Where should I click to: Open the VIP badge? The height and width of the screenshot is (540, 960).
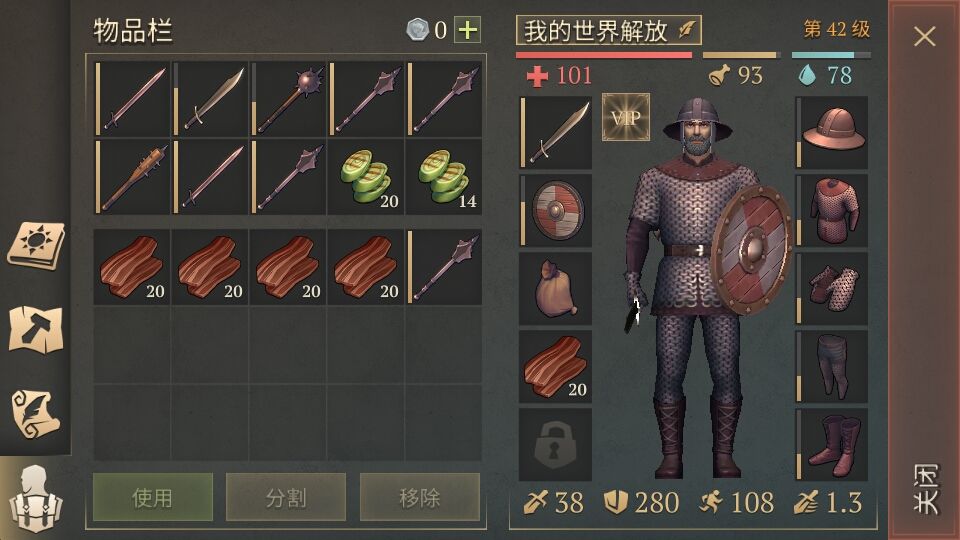click(626, 117)
